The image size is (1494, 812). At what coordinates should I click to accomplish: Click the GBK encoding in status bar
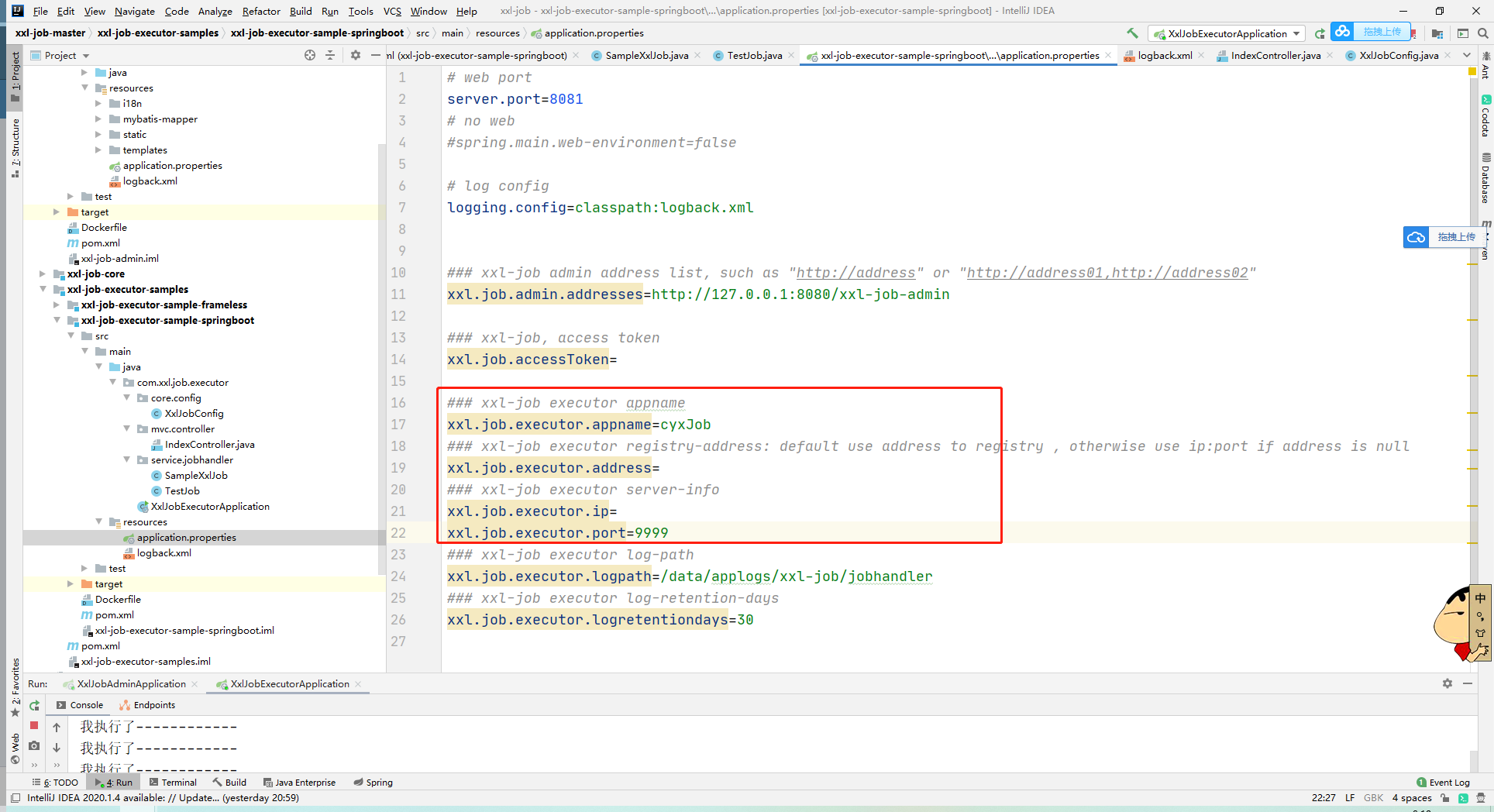pyautogui.click(x=1373, y=798)
